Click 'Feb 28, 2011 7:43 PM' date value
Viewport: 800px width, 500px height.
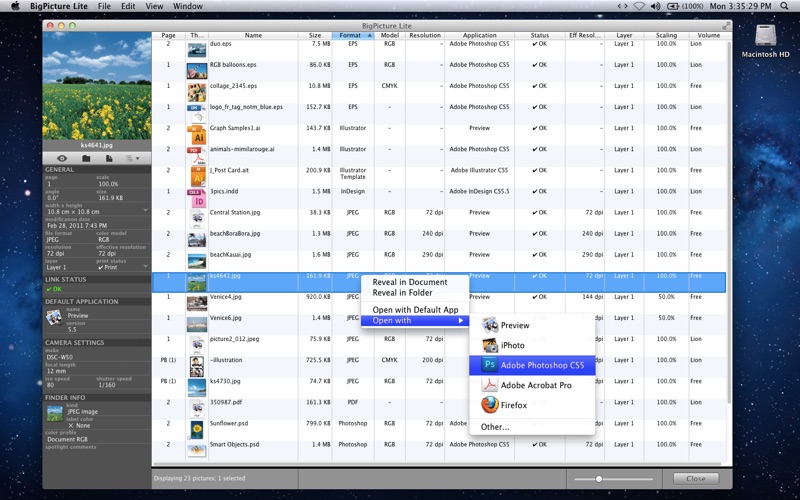77,225
